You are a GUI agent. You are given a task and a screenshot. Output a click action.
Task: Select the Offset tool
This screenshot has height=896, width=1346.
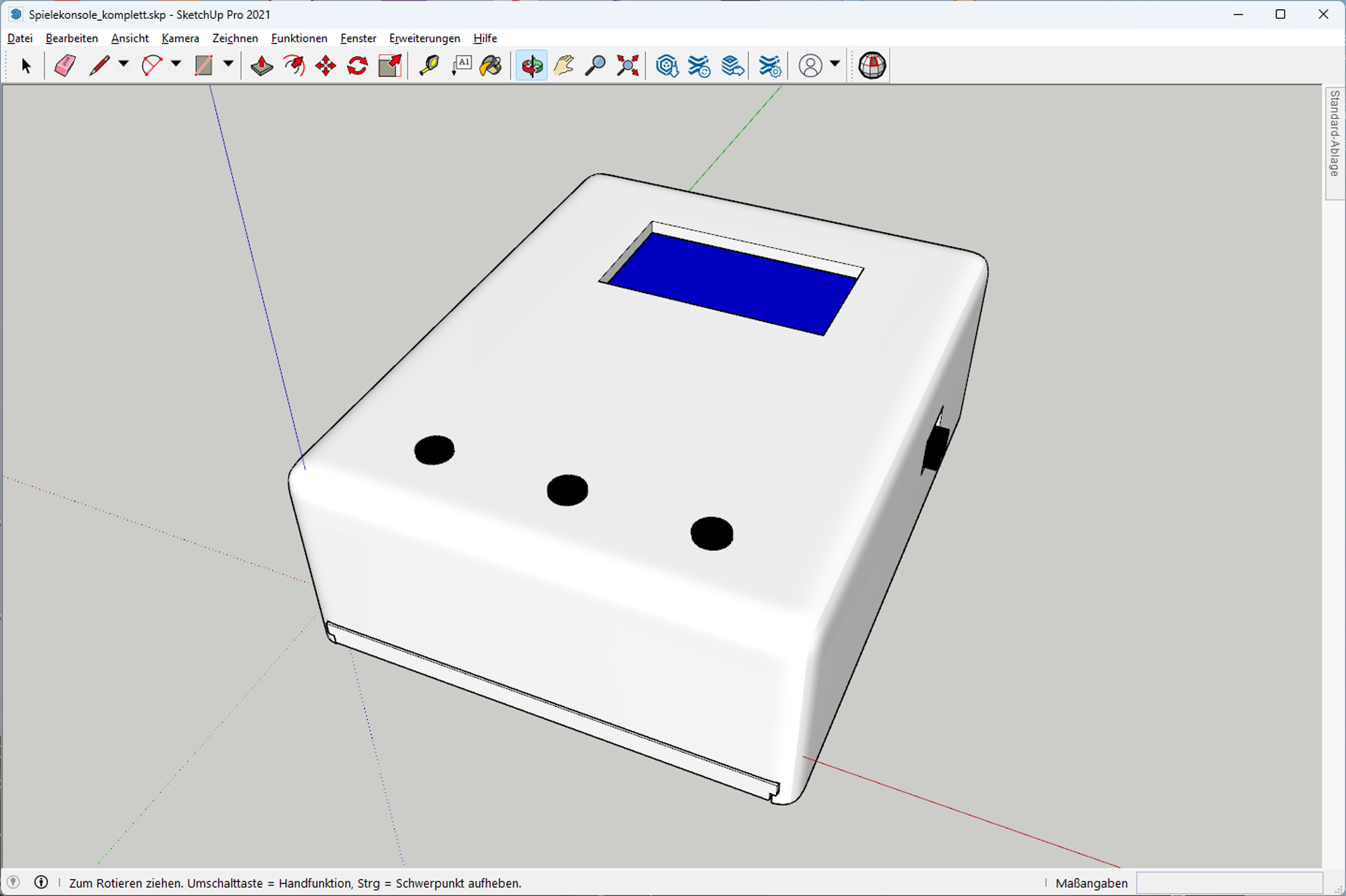(294, 66)
